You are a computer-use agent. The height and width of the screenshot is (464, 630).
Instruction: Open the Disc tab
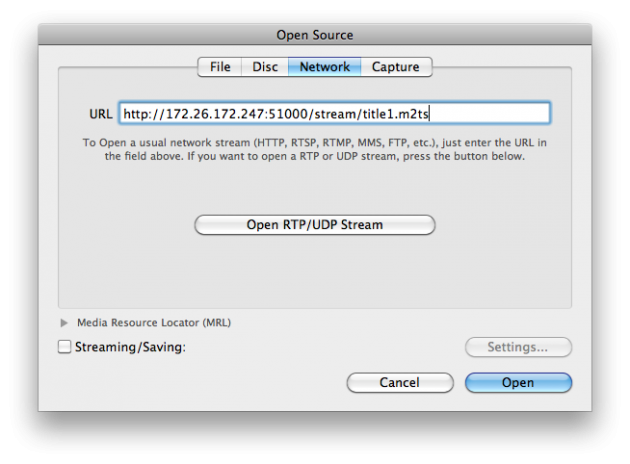(265, 67)
